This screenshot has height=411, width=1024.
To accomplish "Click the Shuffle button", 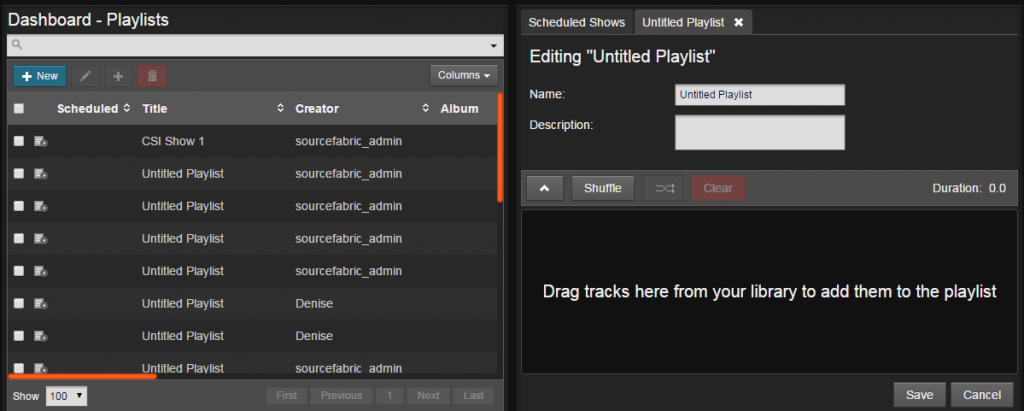I will pos(603,188).
